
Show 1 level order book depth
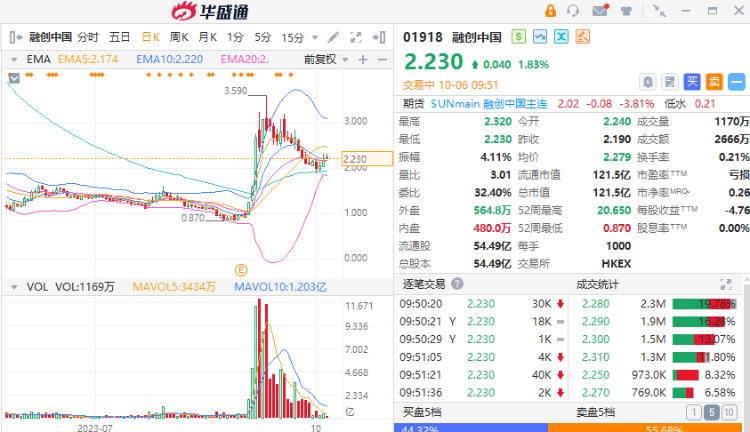pos(694,412)
